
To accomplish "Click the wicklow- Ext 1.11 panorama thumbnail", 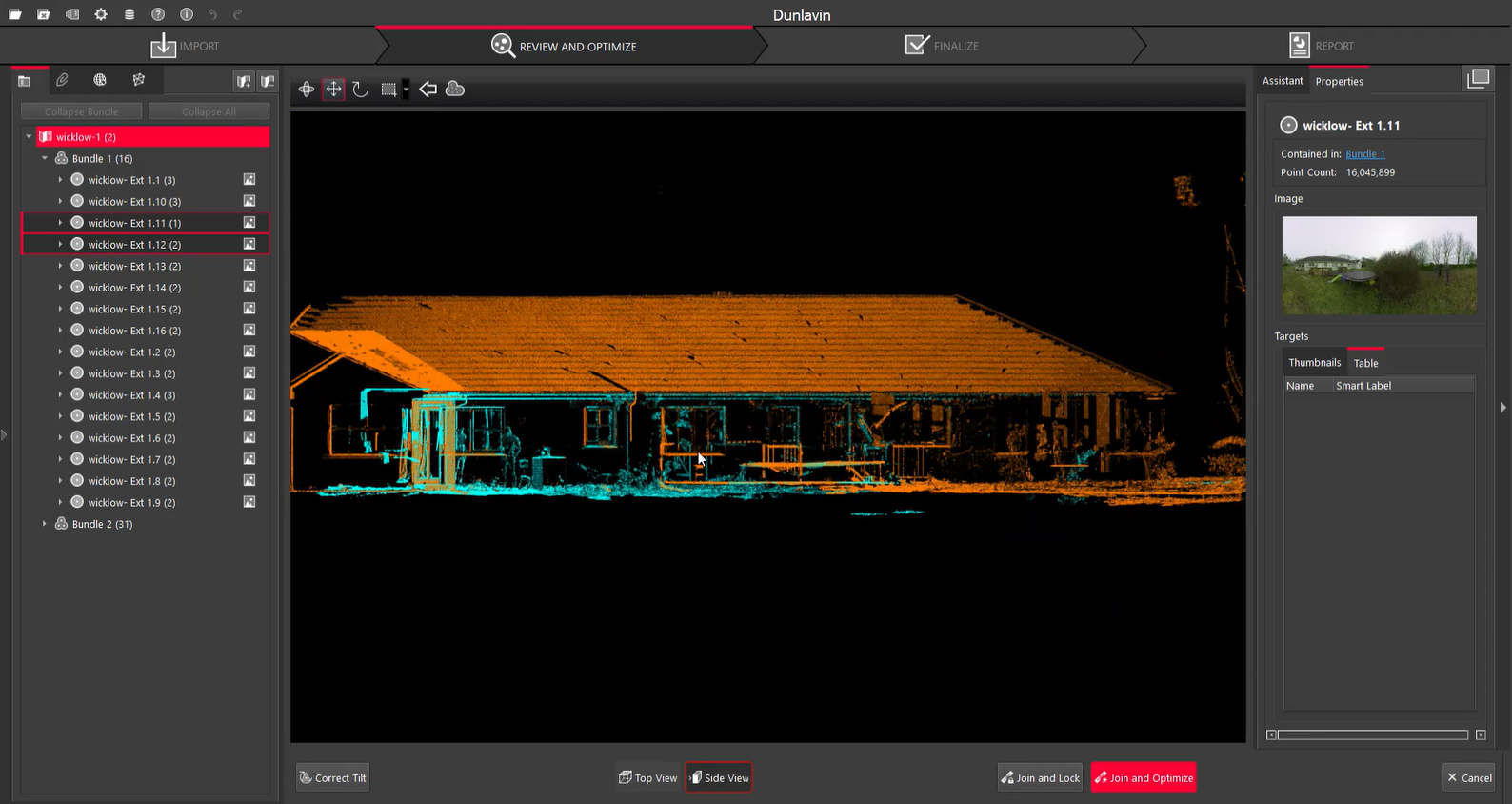I will click(1379, 265).
